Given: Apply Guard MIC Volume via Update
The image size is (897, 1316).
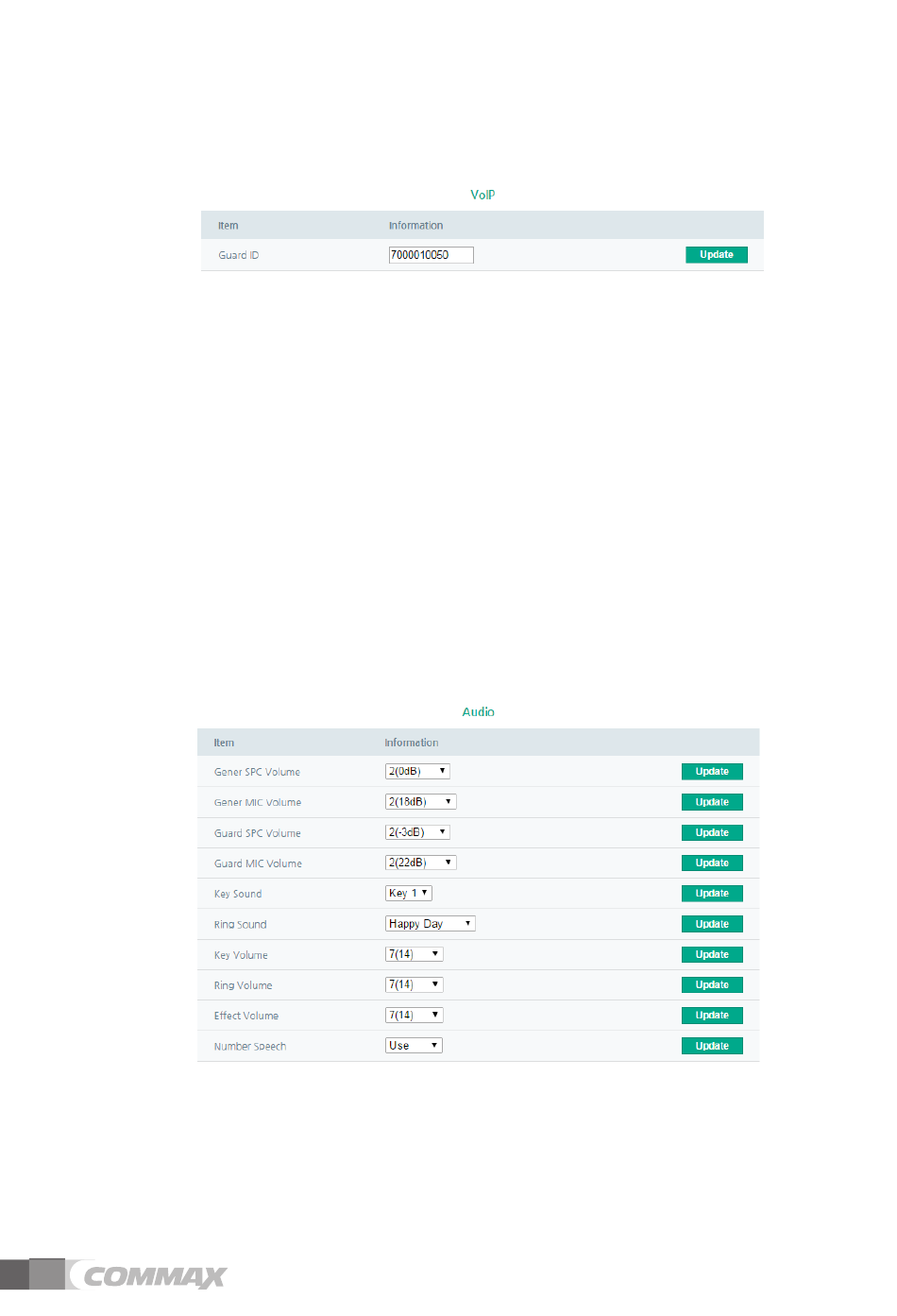Looking at the screenshot, I should tap(712, 863).
